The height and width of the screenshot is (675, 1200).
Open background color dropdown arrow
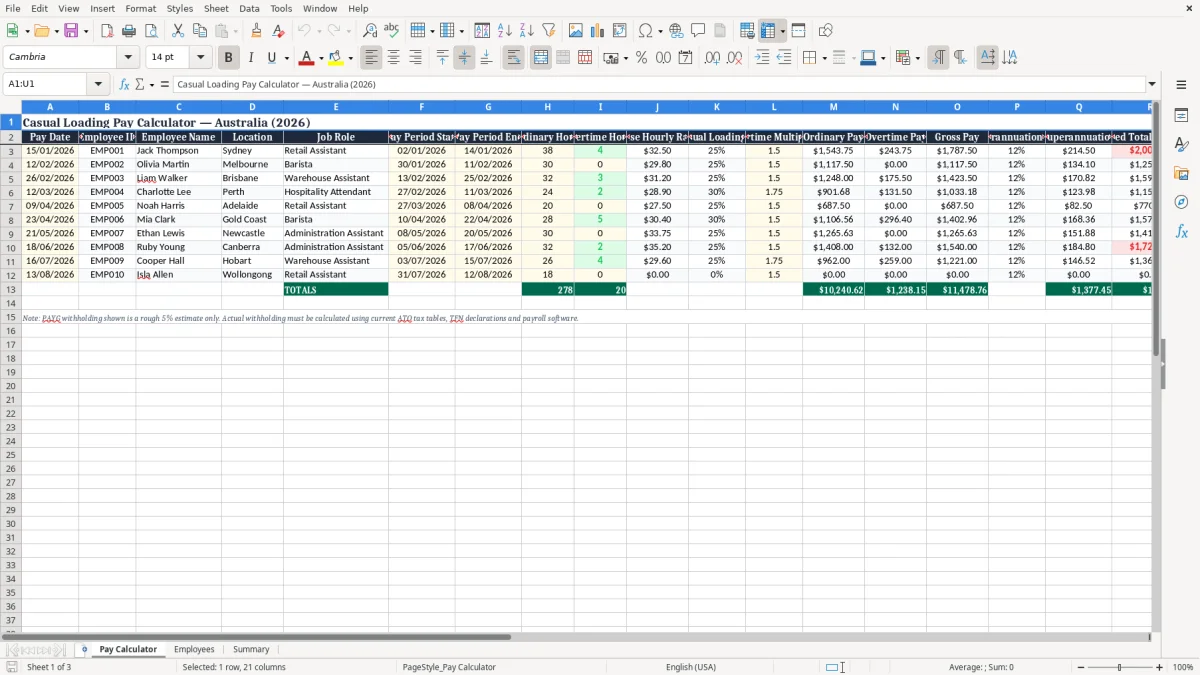pyautogui.click(x=350, y=58)
